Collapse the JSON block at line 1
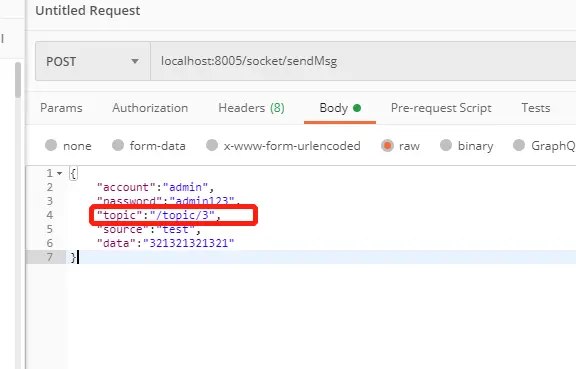The width and height of the screenshot is (576, 369). point(60,173)
